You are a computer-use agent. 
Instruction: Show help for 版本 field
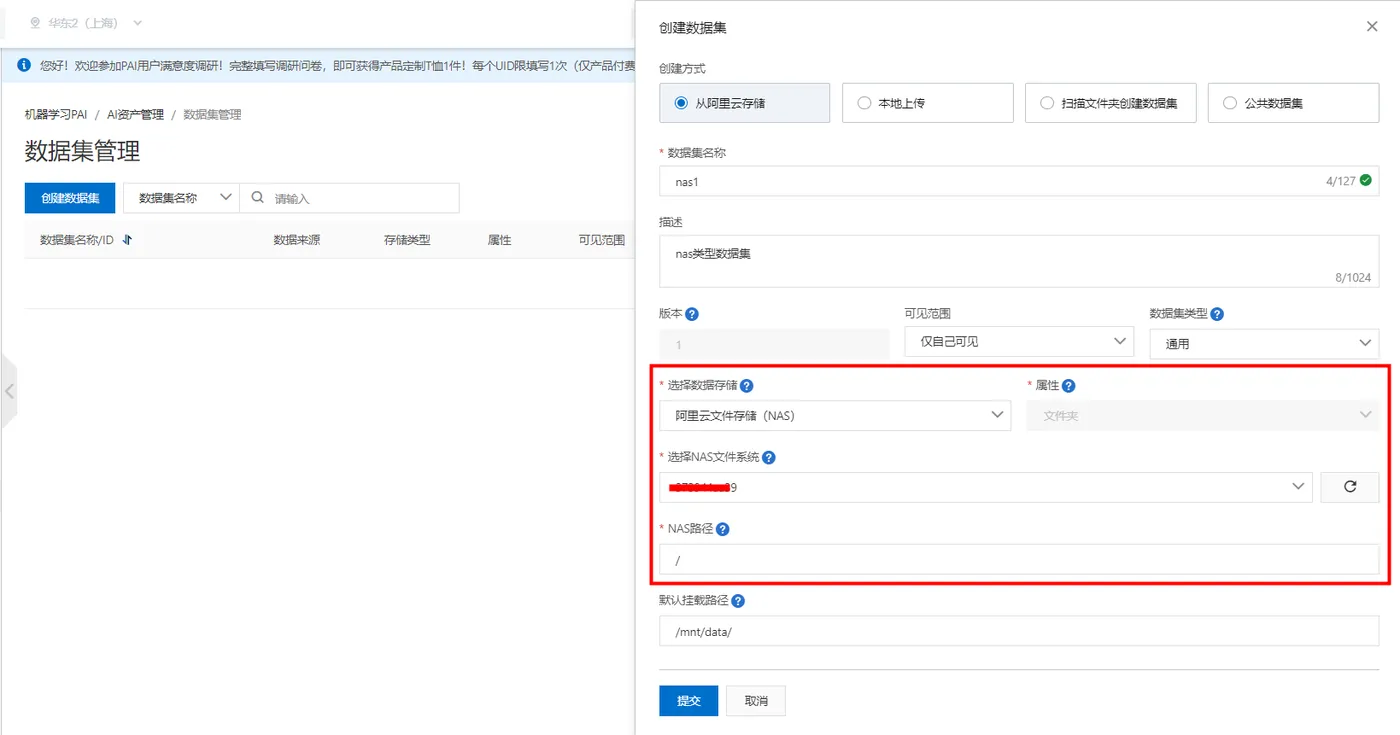pyautogui.click(x=692, y=314)
